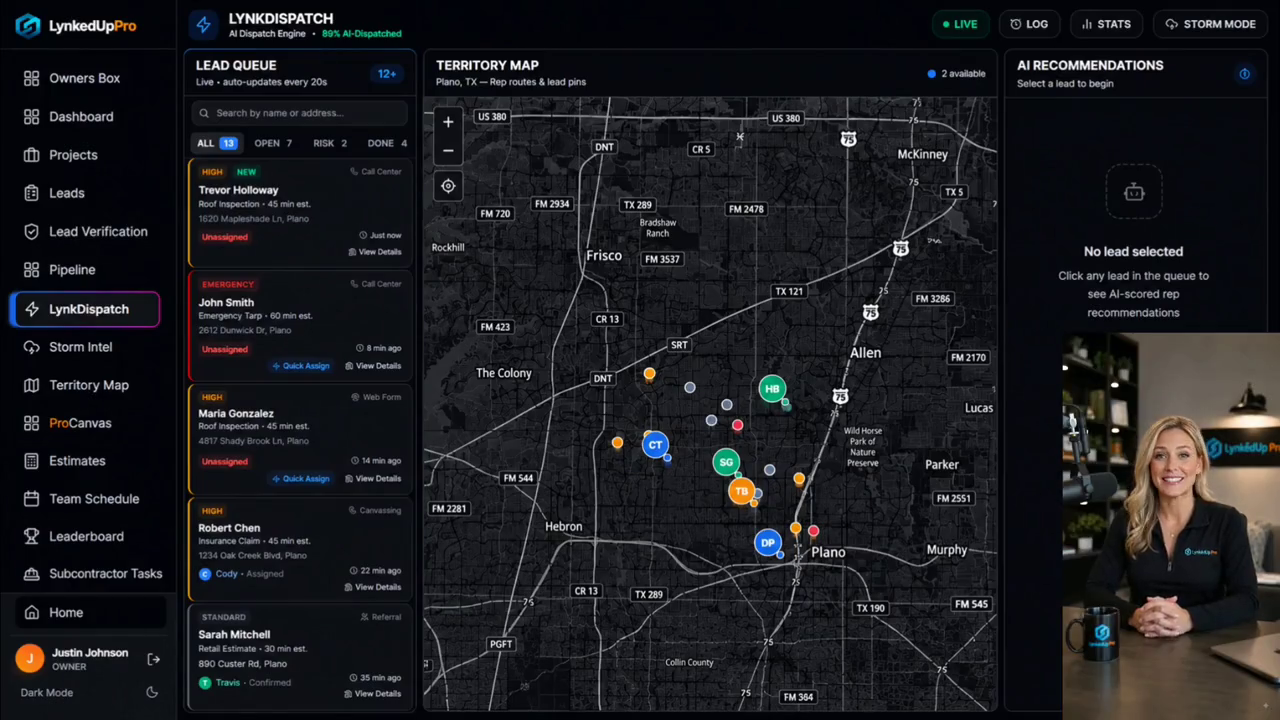Select Robert Chen lead card
Screen dimensions: 1280x720
300,548
